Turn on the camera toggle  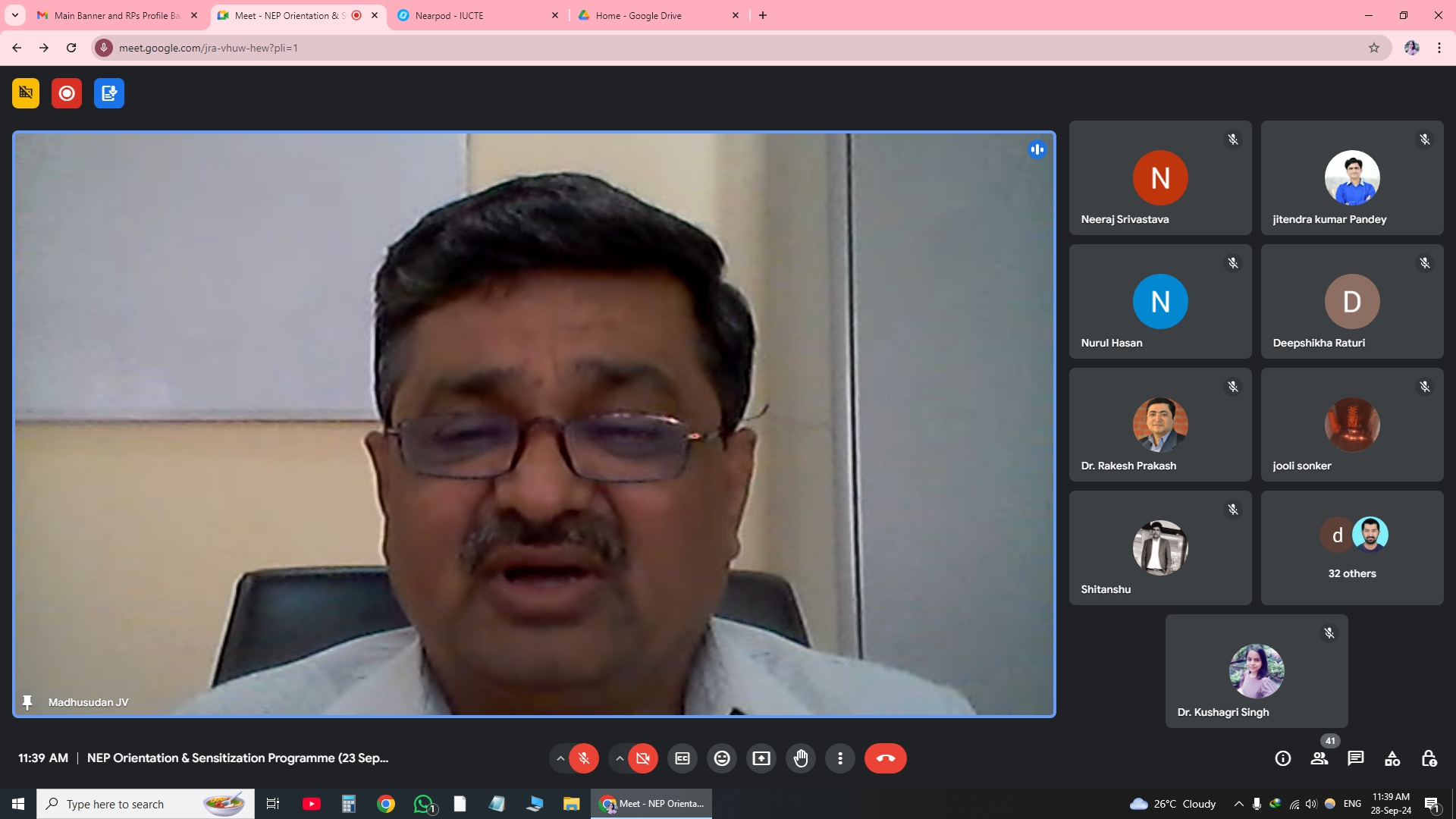(643, 758)
